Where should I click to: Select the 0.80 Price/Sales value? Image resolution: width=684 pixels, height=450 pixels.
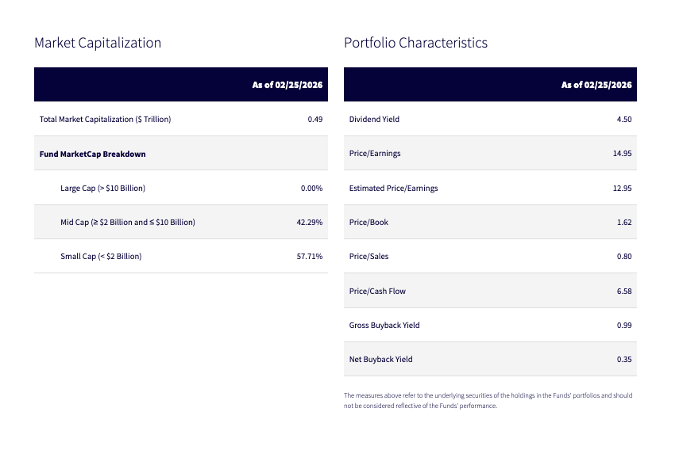624,256
